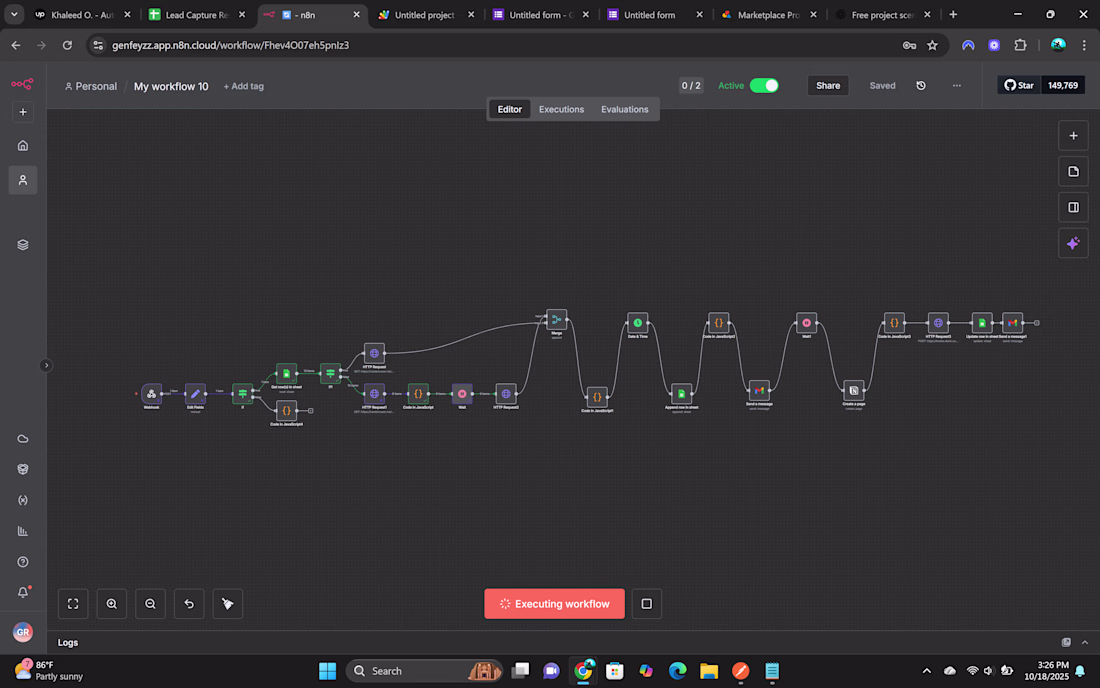
Task: Create a new item from the sidebar plus
Action: point(23,112)
